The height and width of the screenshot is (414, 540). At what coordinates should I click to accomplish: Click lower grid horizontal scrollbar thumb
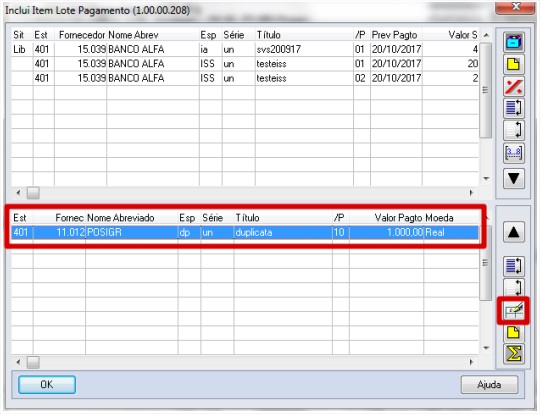point(33,362)
